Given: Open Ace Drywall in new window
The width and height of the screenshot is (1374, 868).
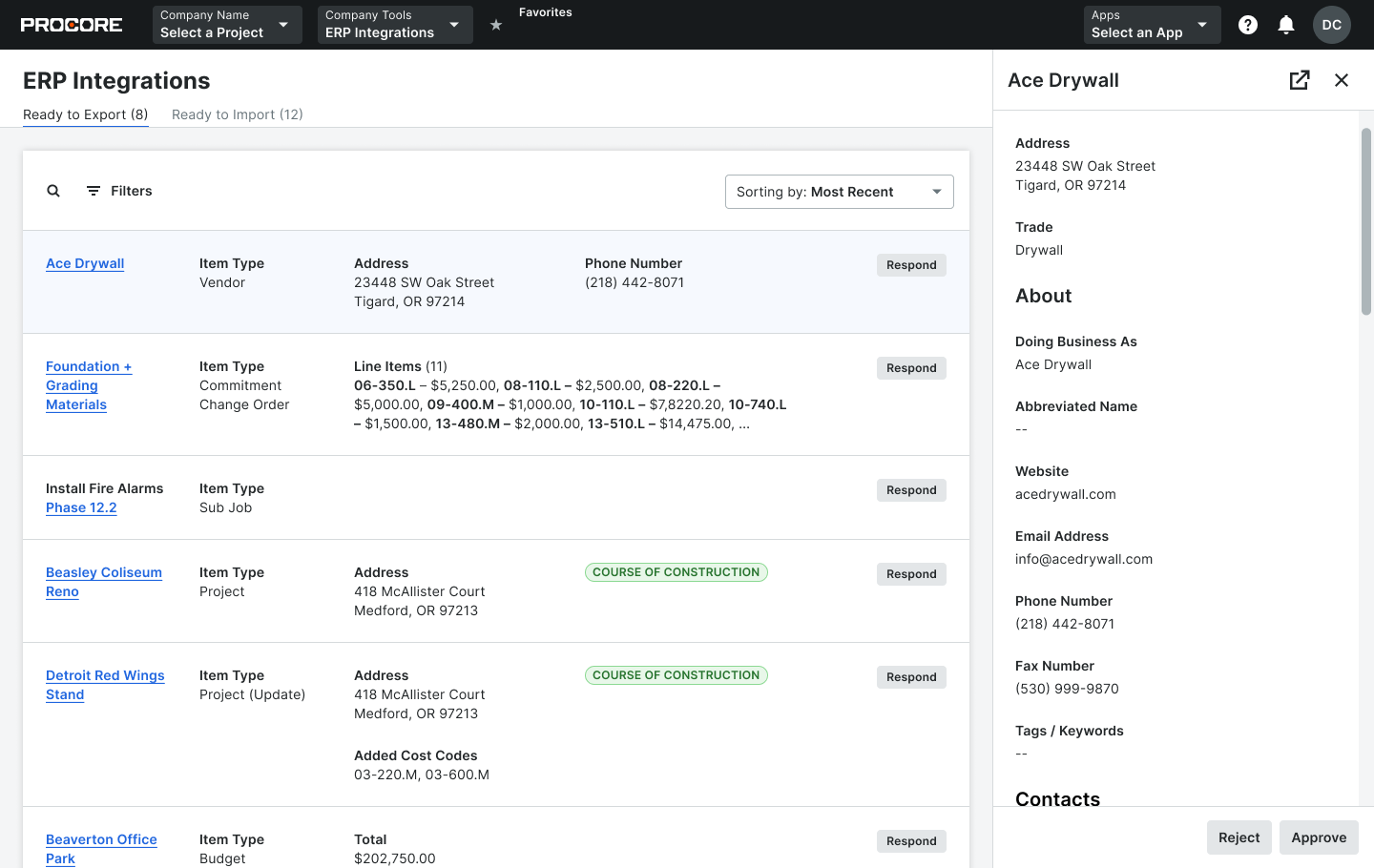Looking at the screenshot, I should click(1300, 80).
